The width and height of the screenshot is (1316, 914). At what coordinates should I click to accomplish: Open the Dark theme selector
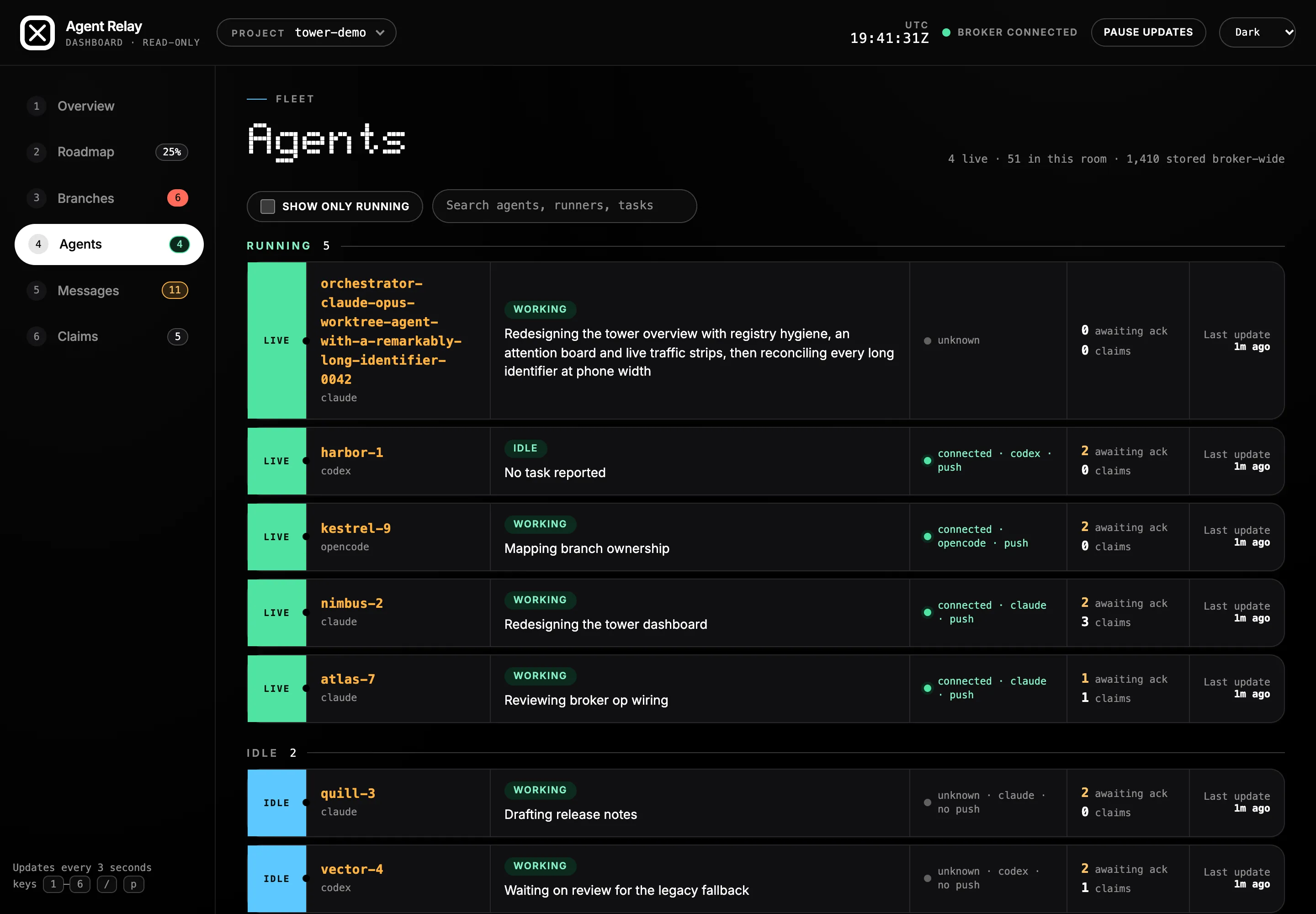[x=1257, y=32]
